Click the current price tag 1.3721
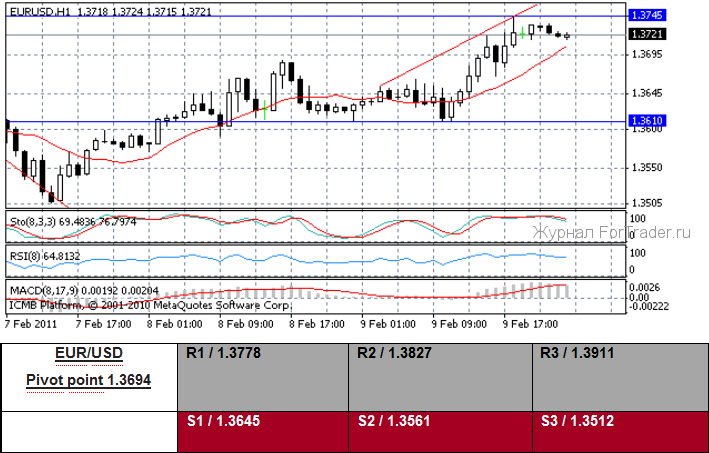The image size is (709, 453). 647,34
